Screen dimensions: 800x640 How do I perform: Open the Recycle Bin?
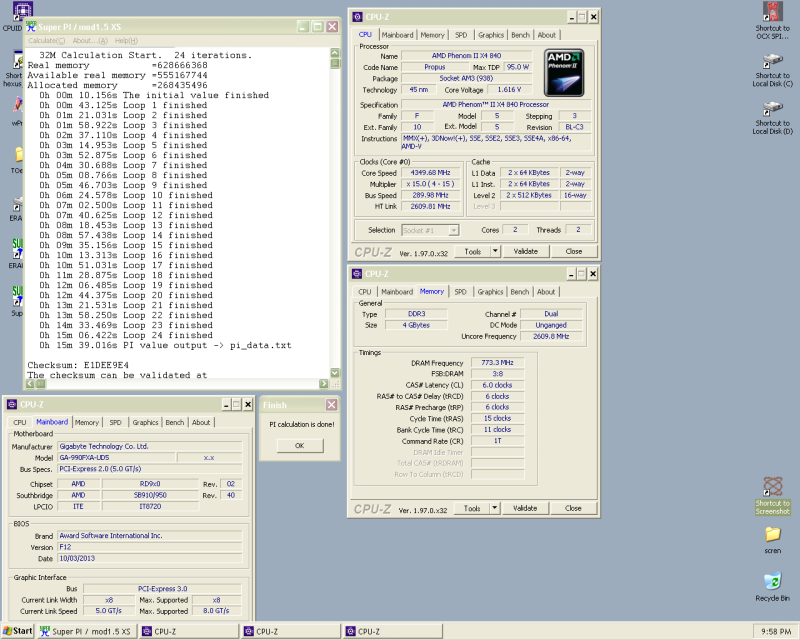(x=772, y=581)
